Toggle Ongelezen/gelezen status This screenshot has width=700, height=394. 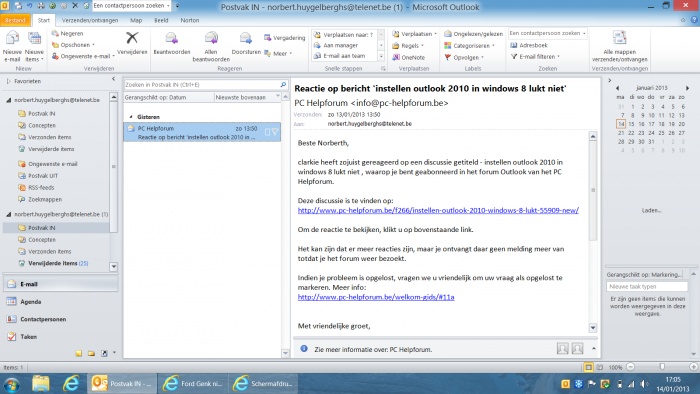[474, 34]
